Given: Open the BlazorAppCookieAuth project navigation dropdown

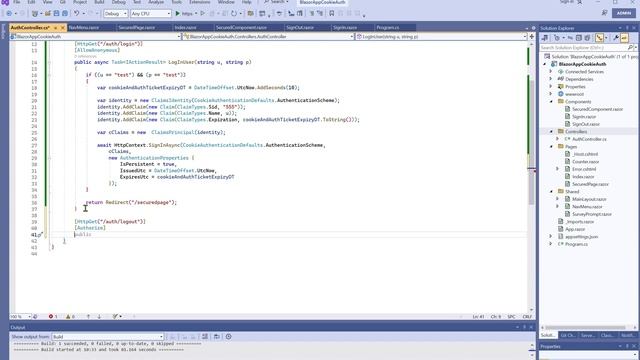Looking at the screenshot, I should 95,37.
